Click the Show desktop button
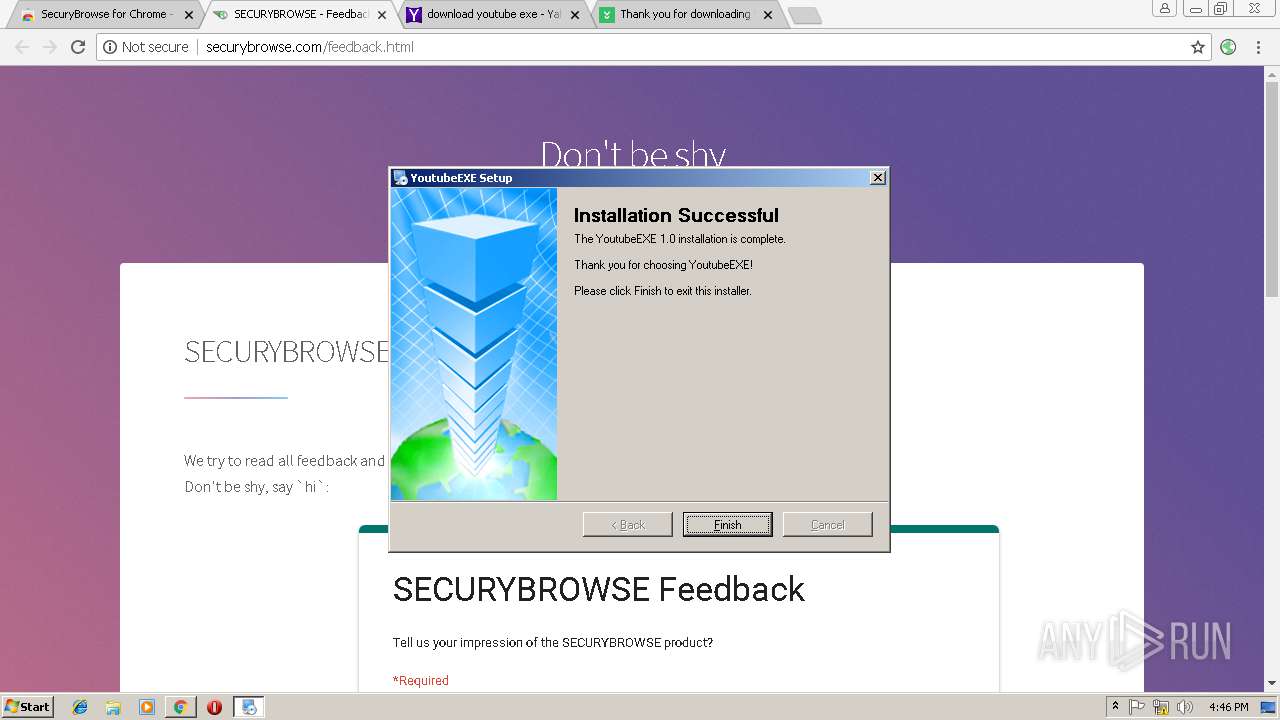Viewport: 1280px width, 720px height. (x=1268, y=707)
